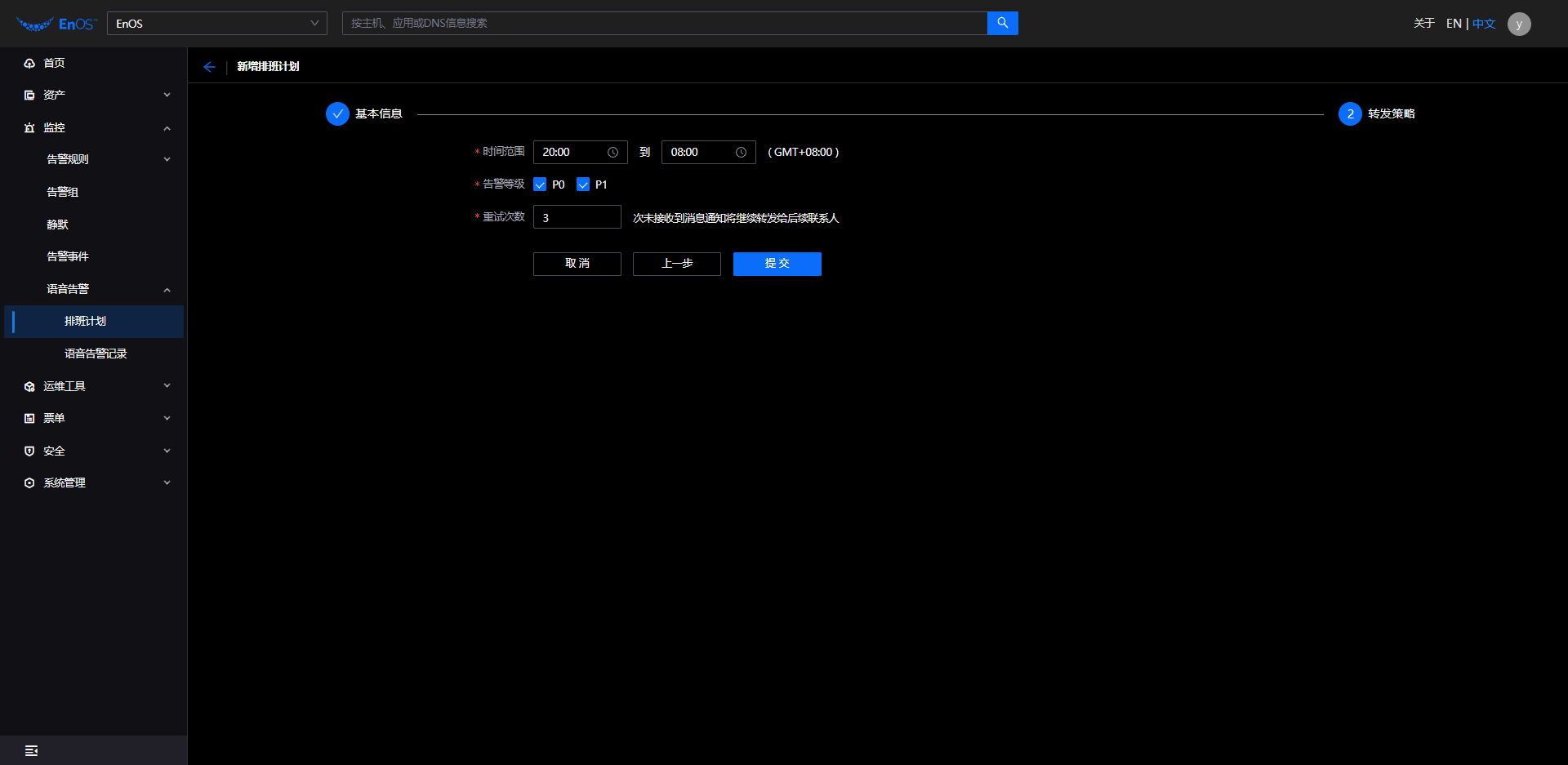Collapse the 语音告警 submenu chevron

(x=167, y=290)
